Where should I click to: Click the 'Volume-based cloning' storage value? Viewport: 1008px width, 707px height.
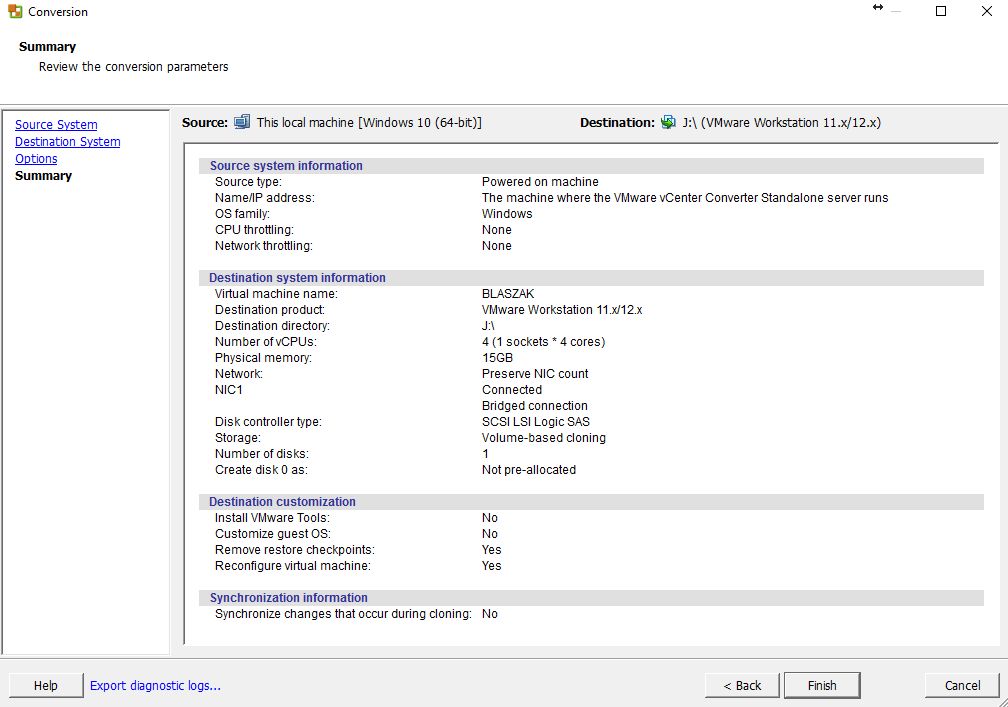pos(544,438)
